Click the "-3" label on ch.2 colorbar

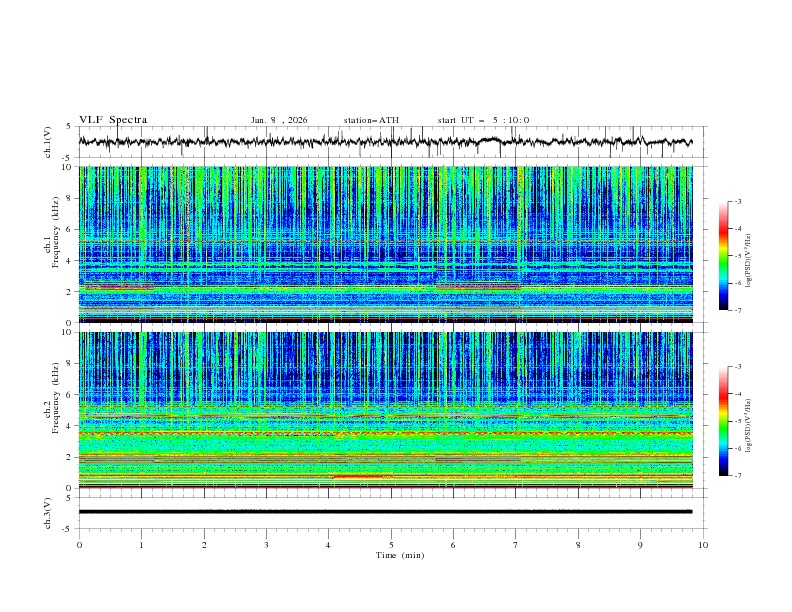pyautogui.click(x=737, y=367)
